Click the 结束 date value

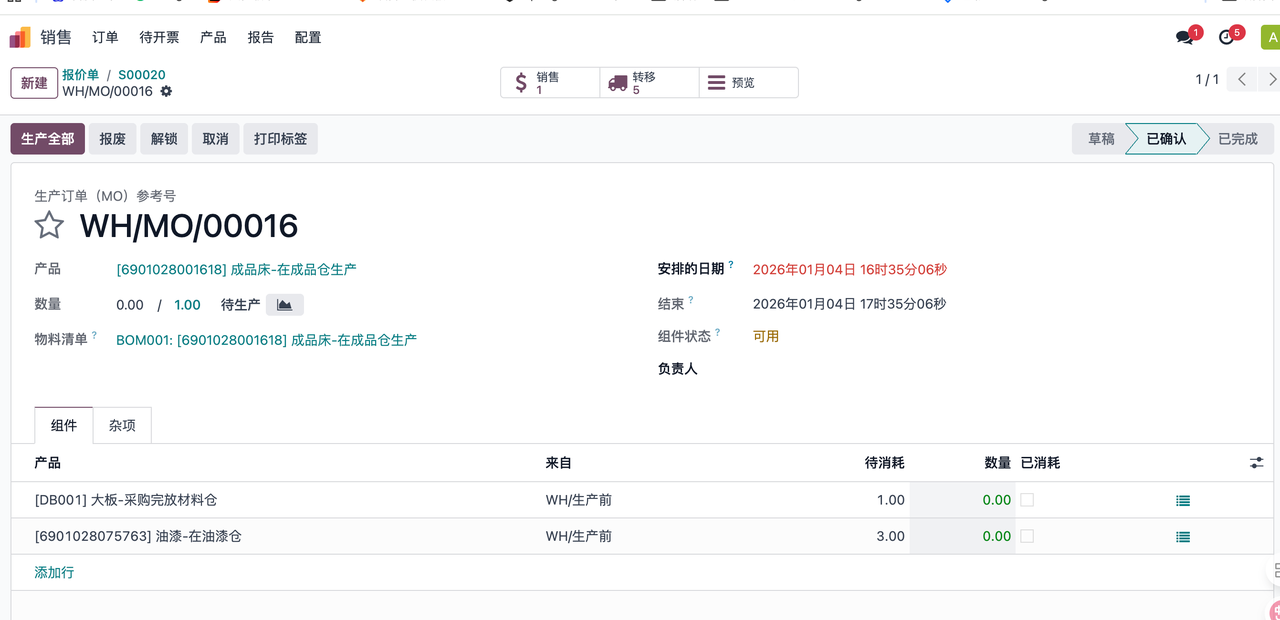point(850,304)
